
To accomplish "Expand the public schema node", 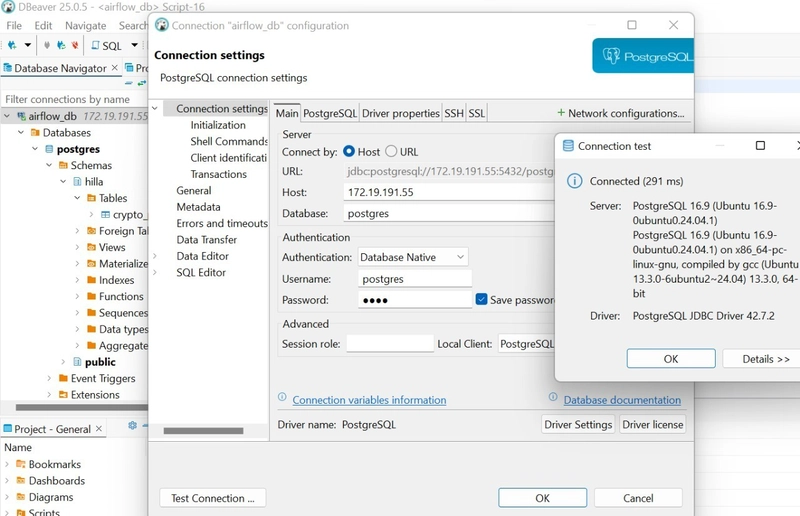I will pos(63,362).
